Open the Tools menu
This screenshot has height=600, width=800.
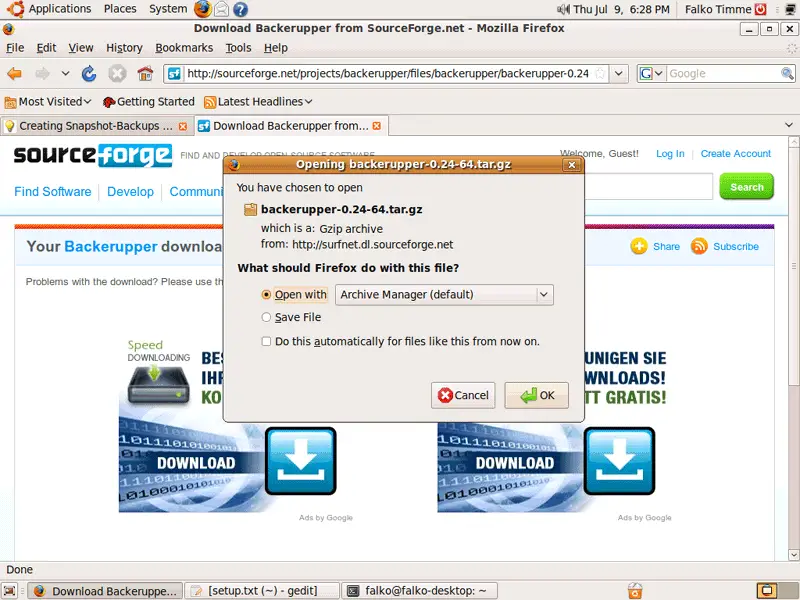(x=238, y=48)
